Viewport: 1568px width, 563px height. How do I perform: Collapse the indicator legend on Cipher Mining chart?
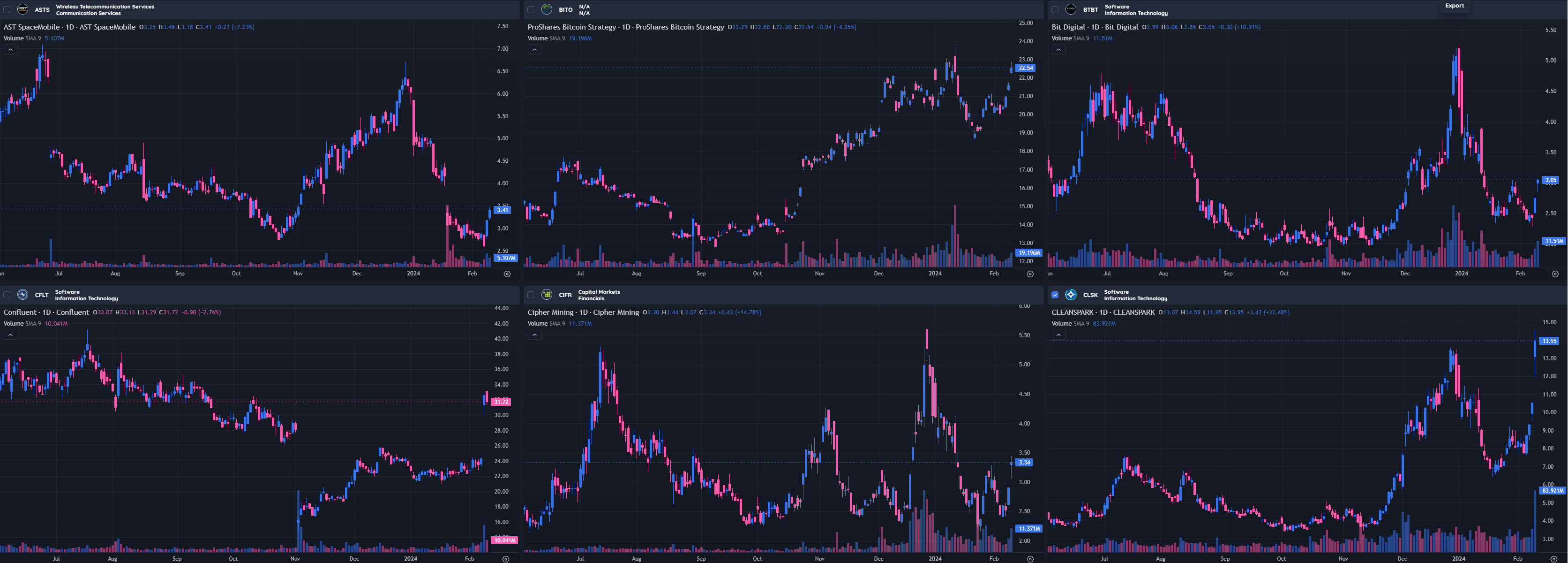(534, 335)
